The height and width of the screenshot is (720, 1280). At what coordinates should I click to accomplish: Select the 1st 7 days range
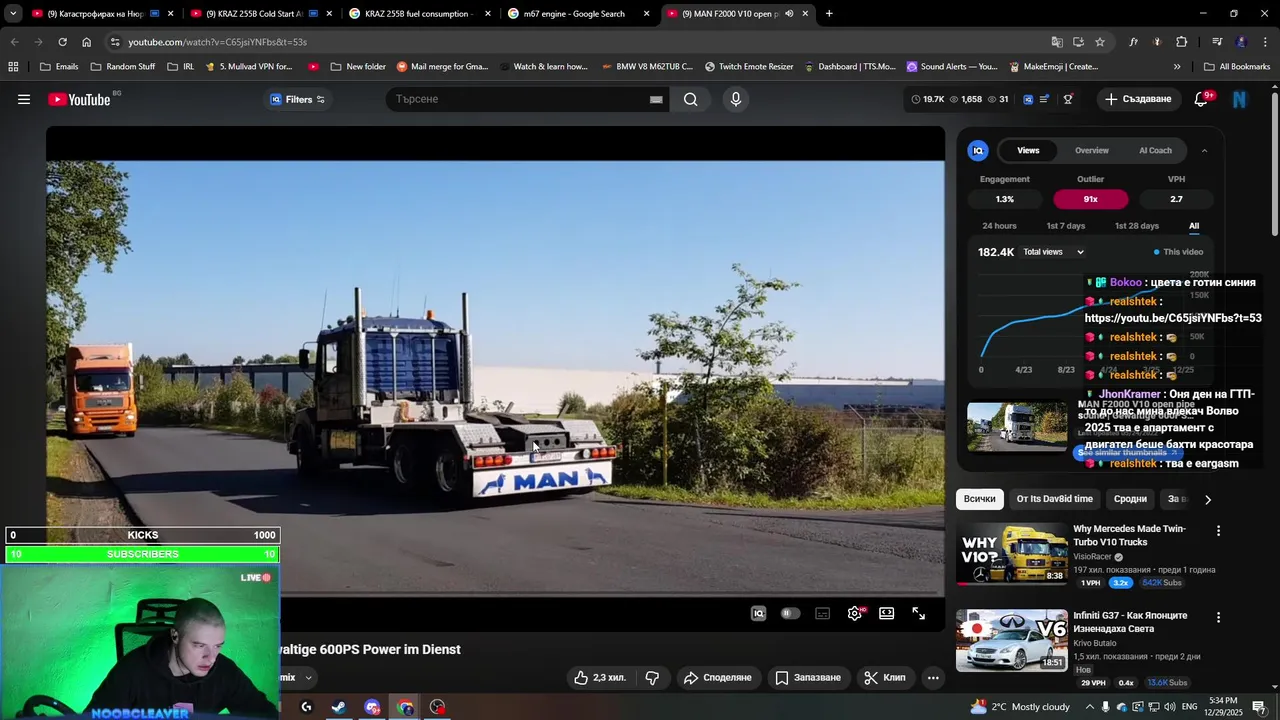click(1065, 226)
